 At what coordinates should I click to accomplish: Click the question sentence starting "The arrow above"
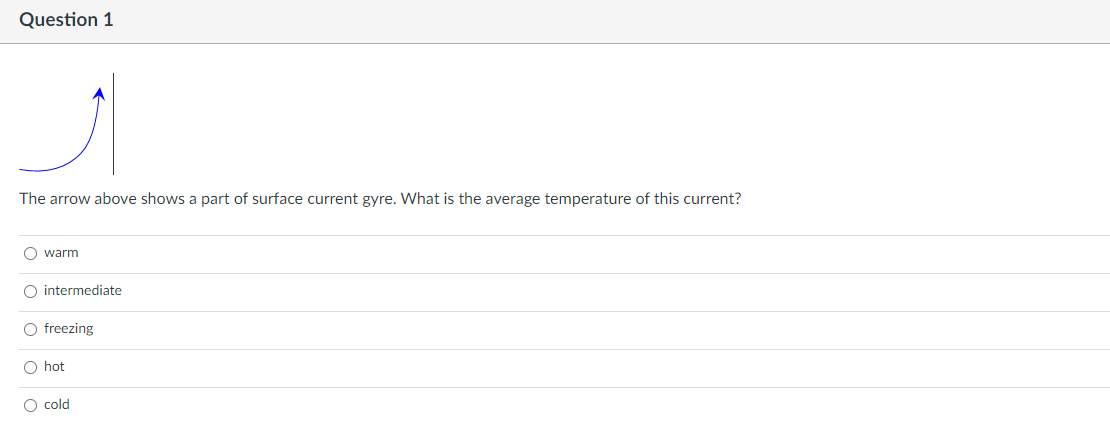click(381, 199)
